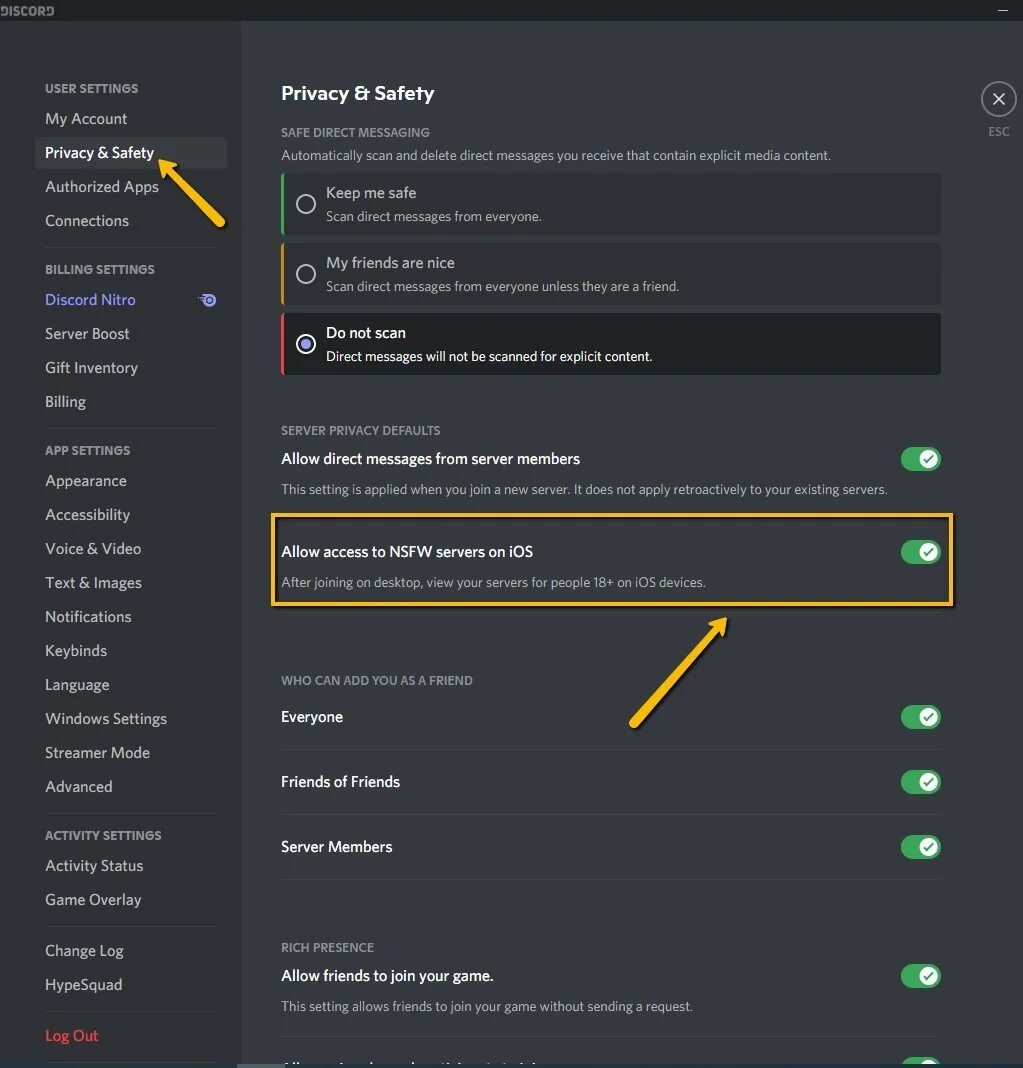Open Discord Nitro billing page

131,300
